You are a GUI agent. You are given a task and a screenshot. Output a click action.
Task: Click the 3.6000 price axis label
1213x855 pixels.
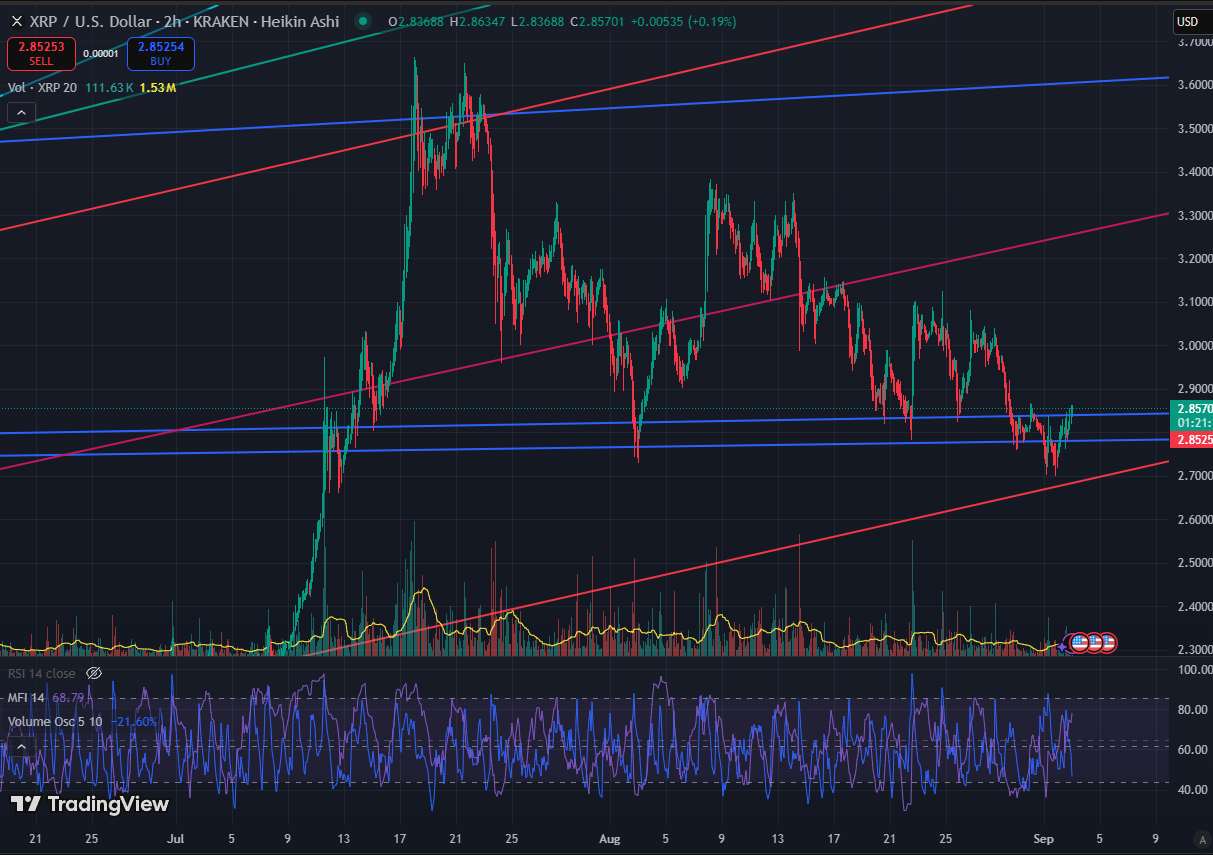point(1195,85)
